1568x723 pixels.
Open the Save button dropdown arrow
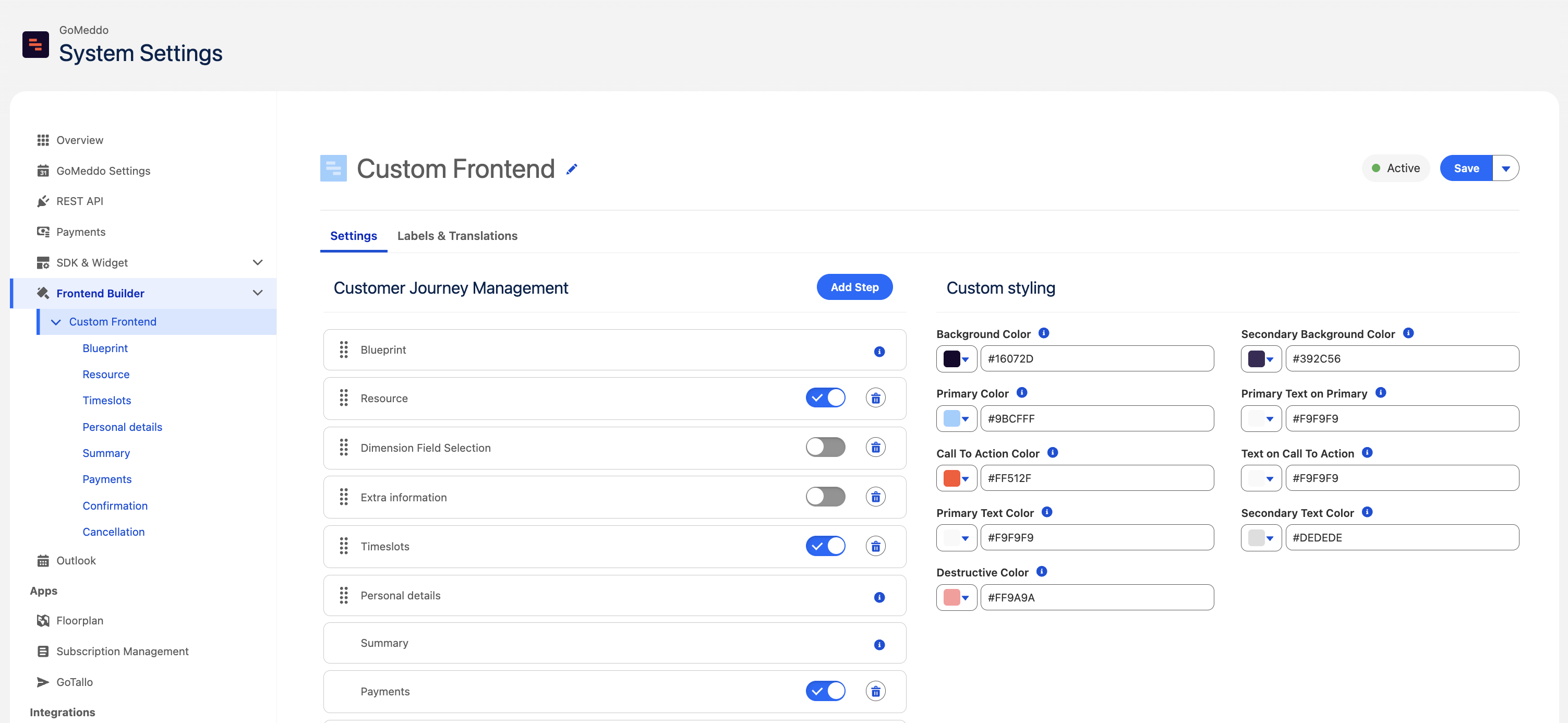click(1505, 168)
